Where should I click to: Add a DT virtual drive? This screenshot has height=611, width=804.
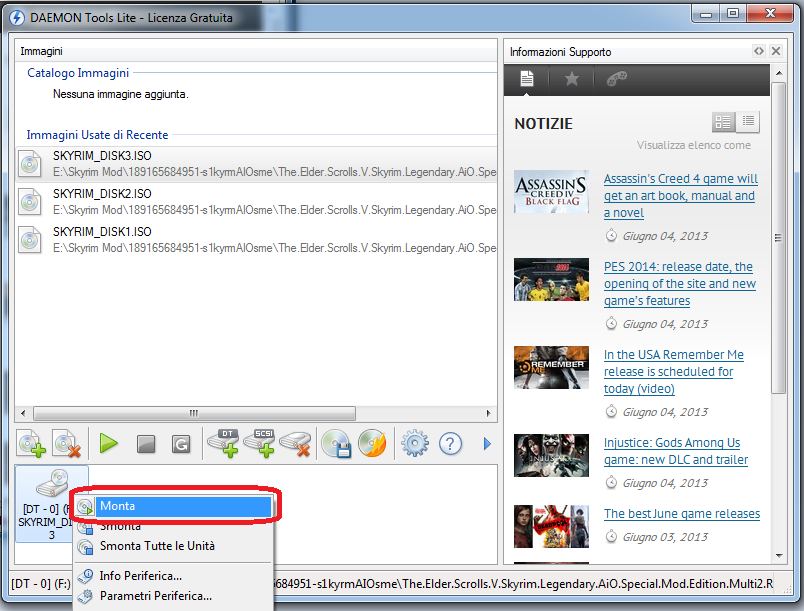click(223, 443)
